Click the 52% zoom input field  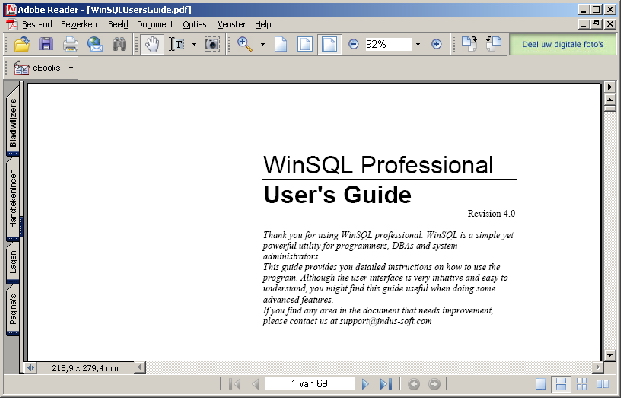(389, 44)
